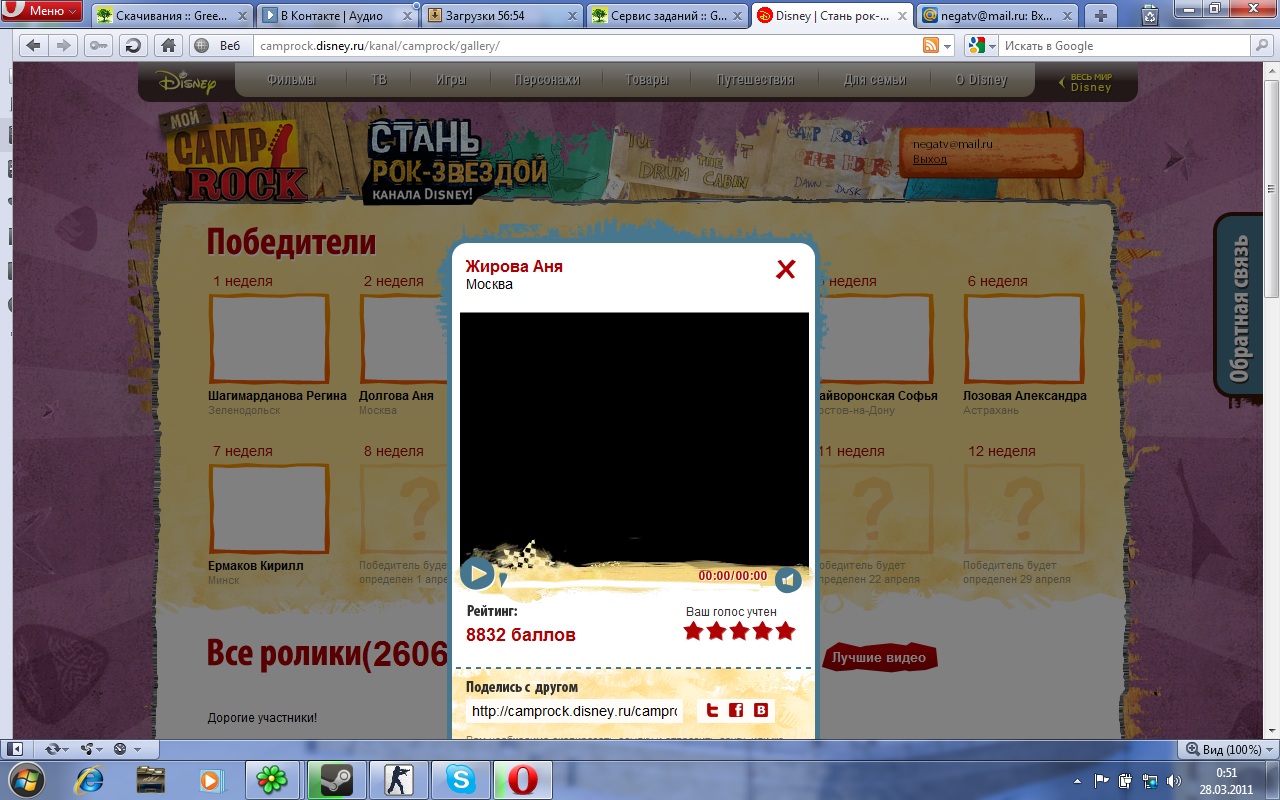Open the ТВ menu item
The width and height of the screenshot is (1280, 800).
pos(379,80)
